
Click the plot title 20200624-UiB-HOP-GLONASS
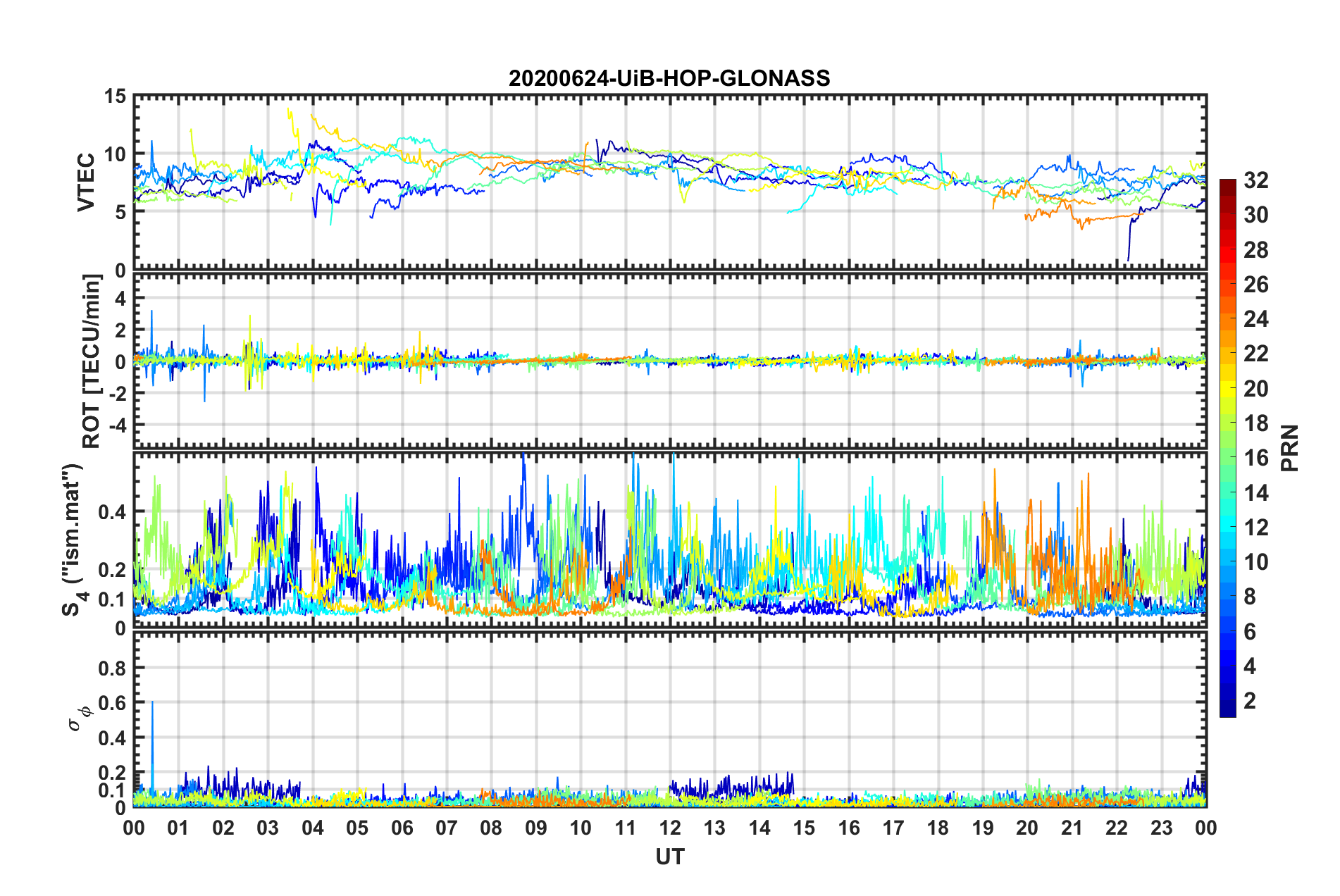point(669,77)
